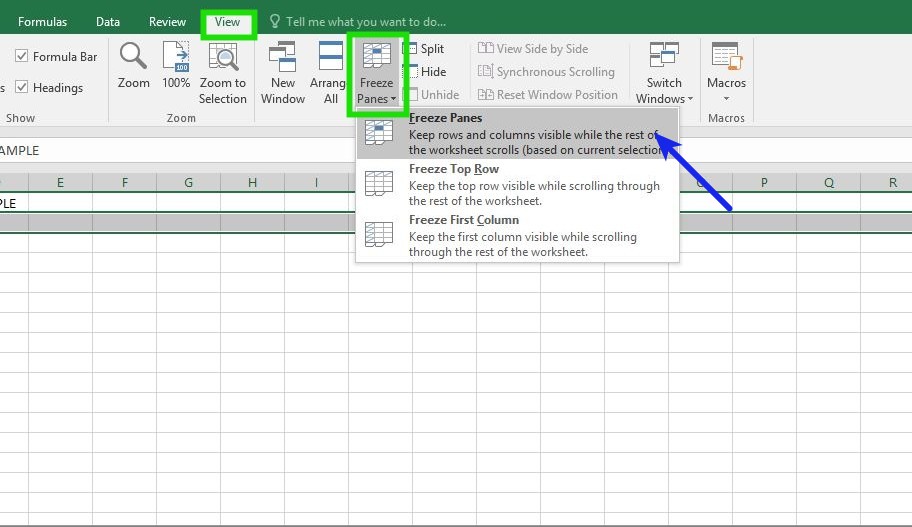Click the Tell me lightbulb icon

click(275, 22)
